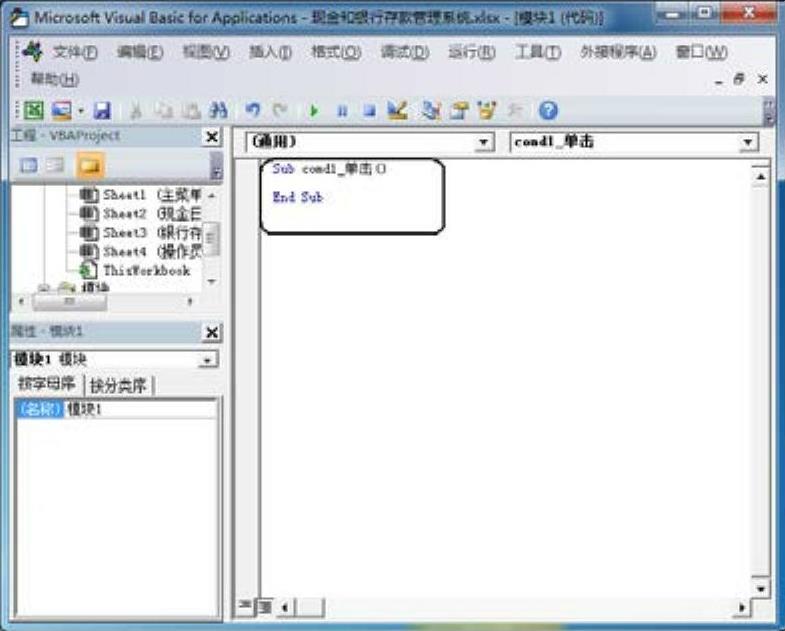
Task: Click Procedure View button at code window bottom
Action: (245, 606)
